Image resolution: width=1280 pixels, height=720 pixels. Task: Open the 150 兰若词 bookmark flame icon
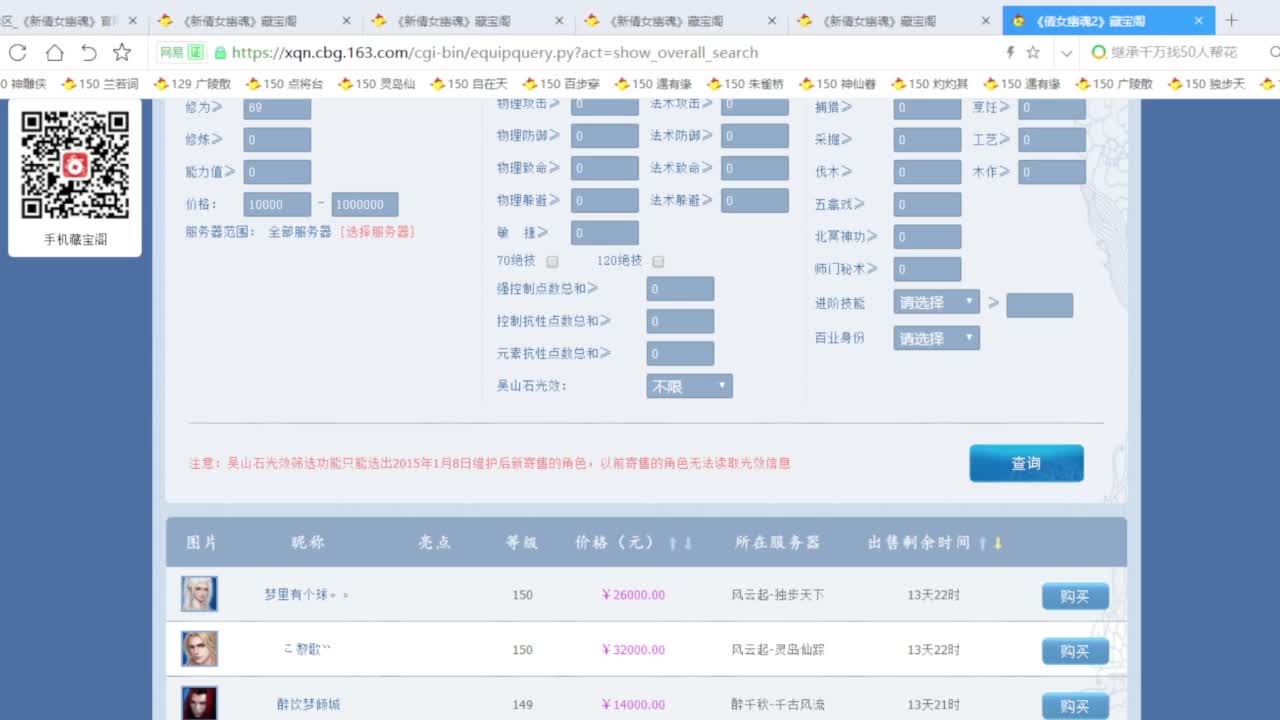[69, 83]
